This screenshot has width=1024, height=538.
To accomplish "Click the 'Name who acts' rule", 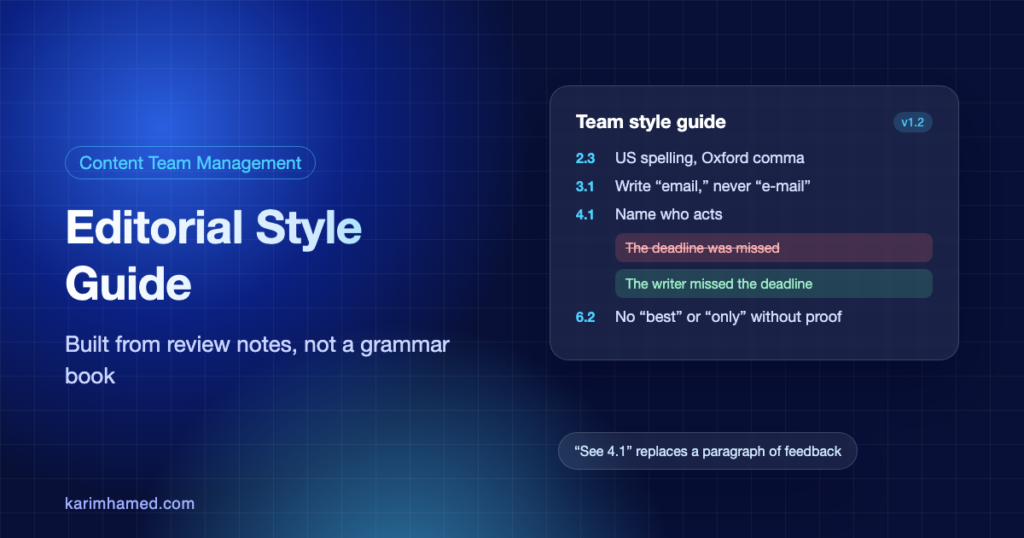I will point(669,214).
